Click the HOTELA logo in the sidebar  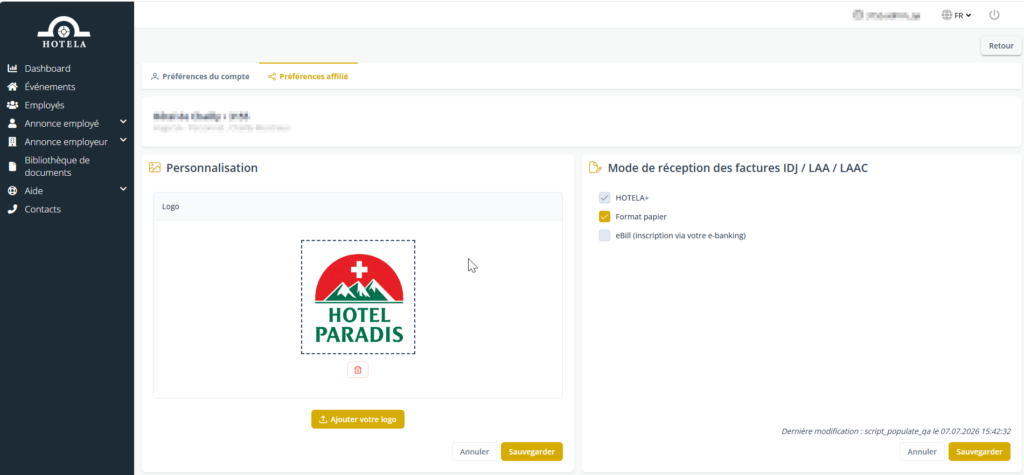click(x=63, y=33)
